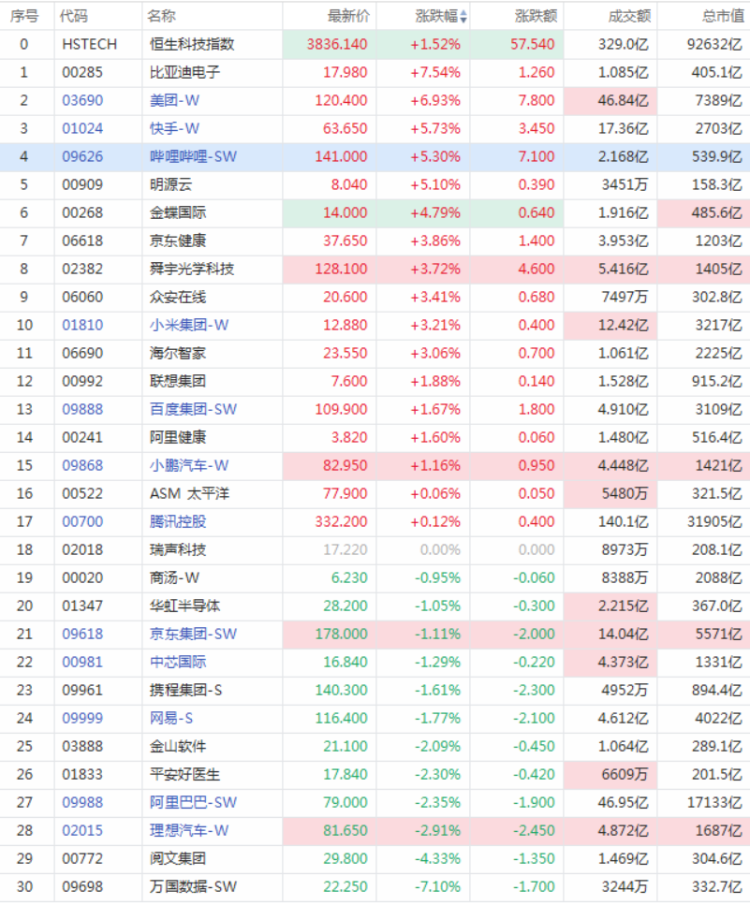Open the 京东集团-SW stock link
The height and width of the screenshot is (905, 750).
[193, 634]
